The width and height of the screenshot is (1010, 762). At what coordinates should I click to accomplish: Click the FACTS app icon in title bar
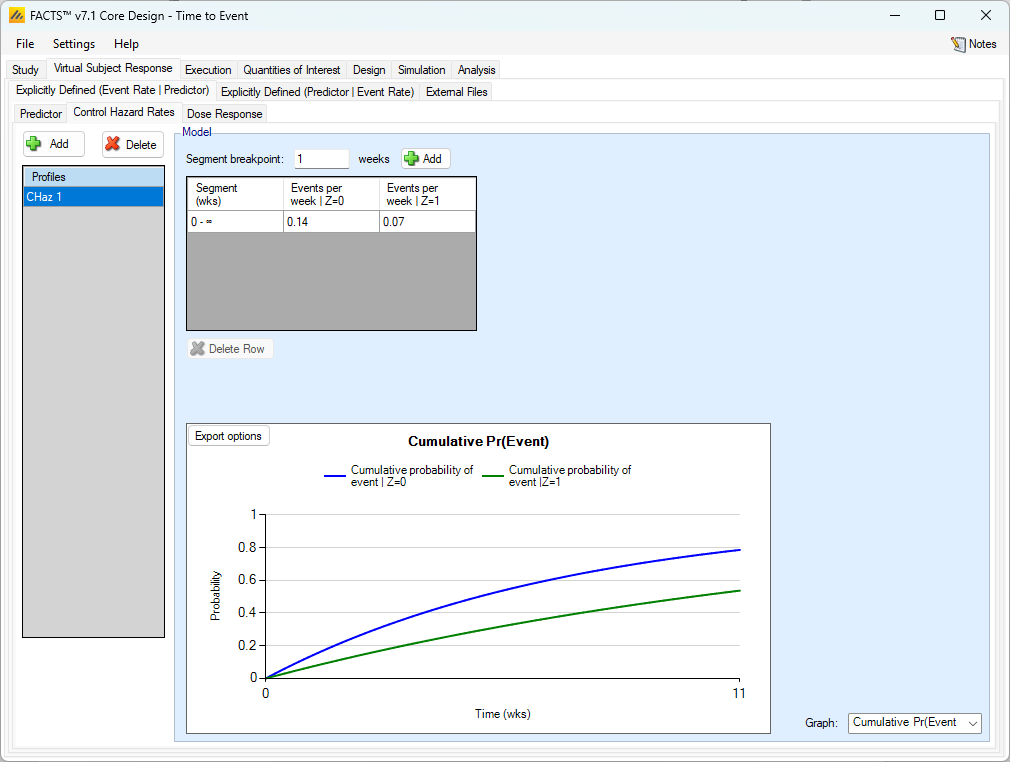point(16,15)
